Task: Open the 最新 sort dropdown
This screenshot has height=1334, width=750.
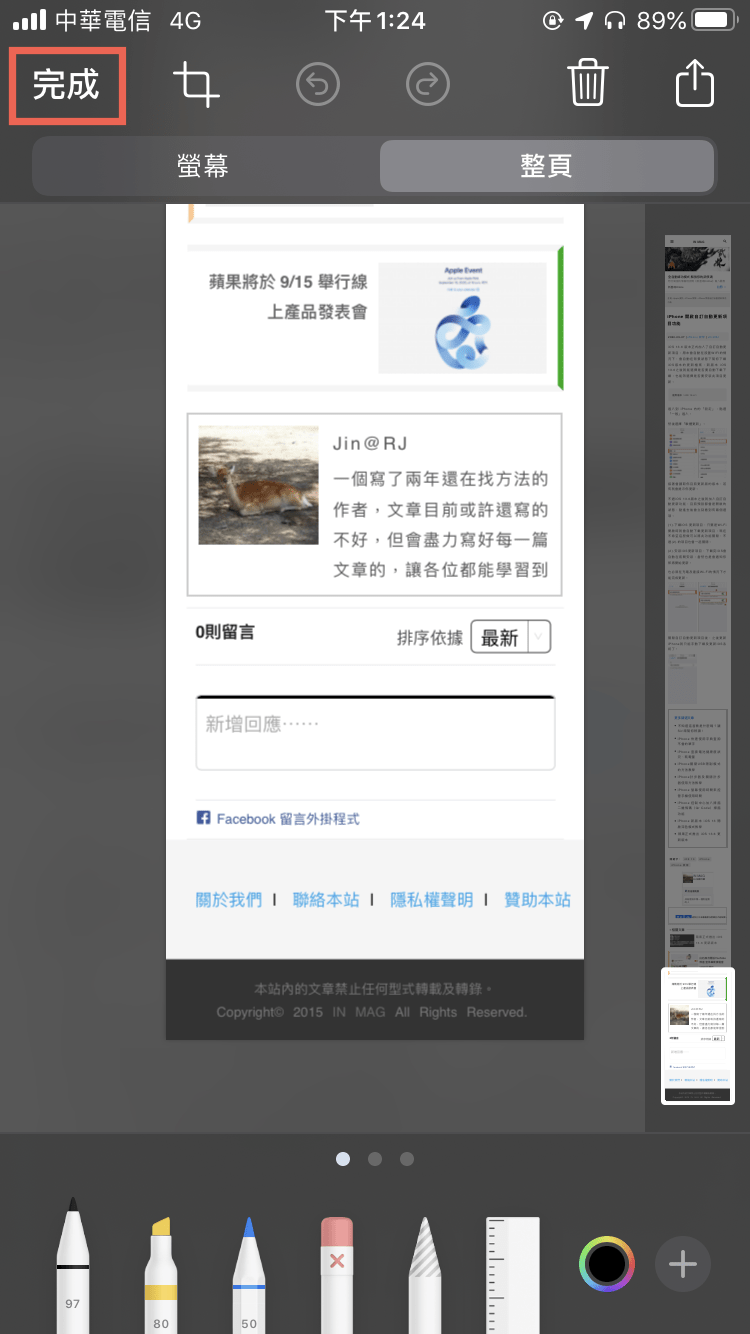Action: (511, 637)
